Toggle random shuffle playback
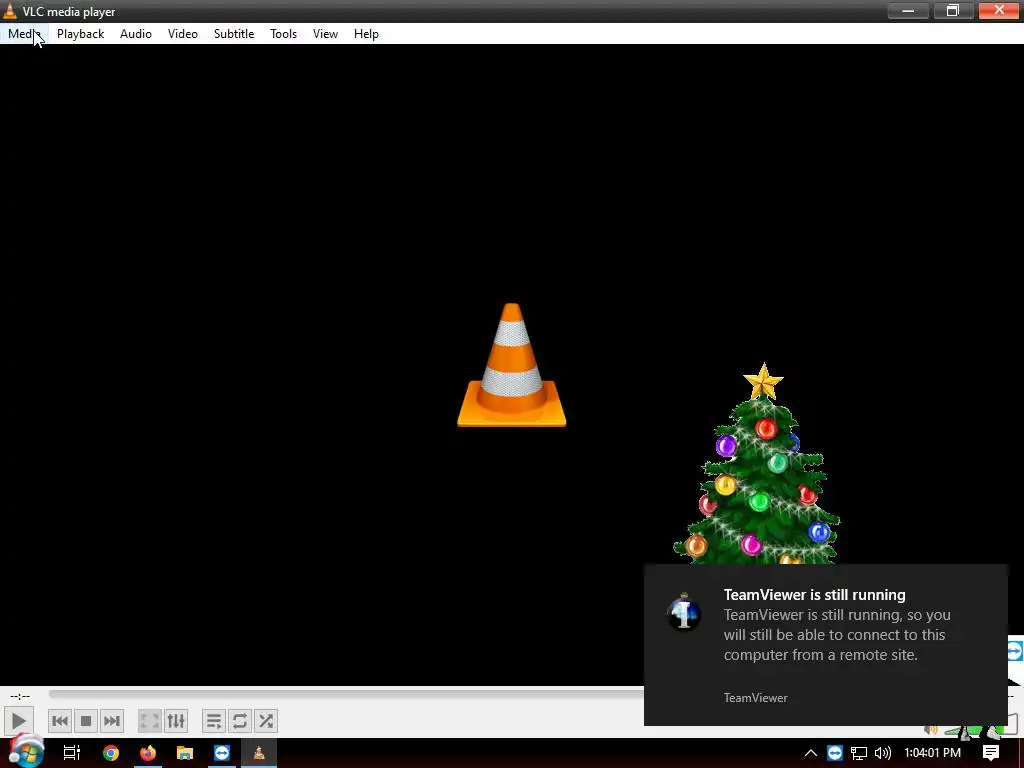This screenshot has width=1024, height=768. 266,721
